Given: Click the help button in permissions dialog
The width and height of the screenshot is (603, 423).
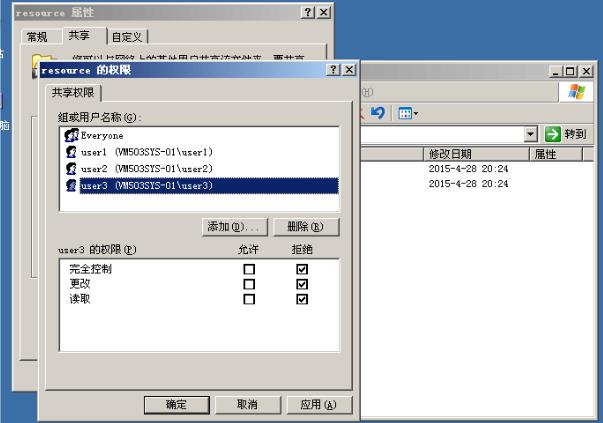Looking at the screenshot, I should tap(333, 70).
